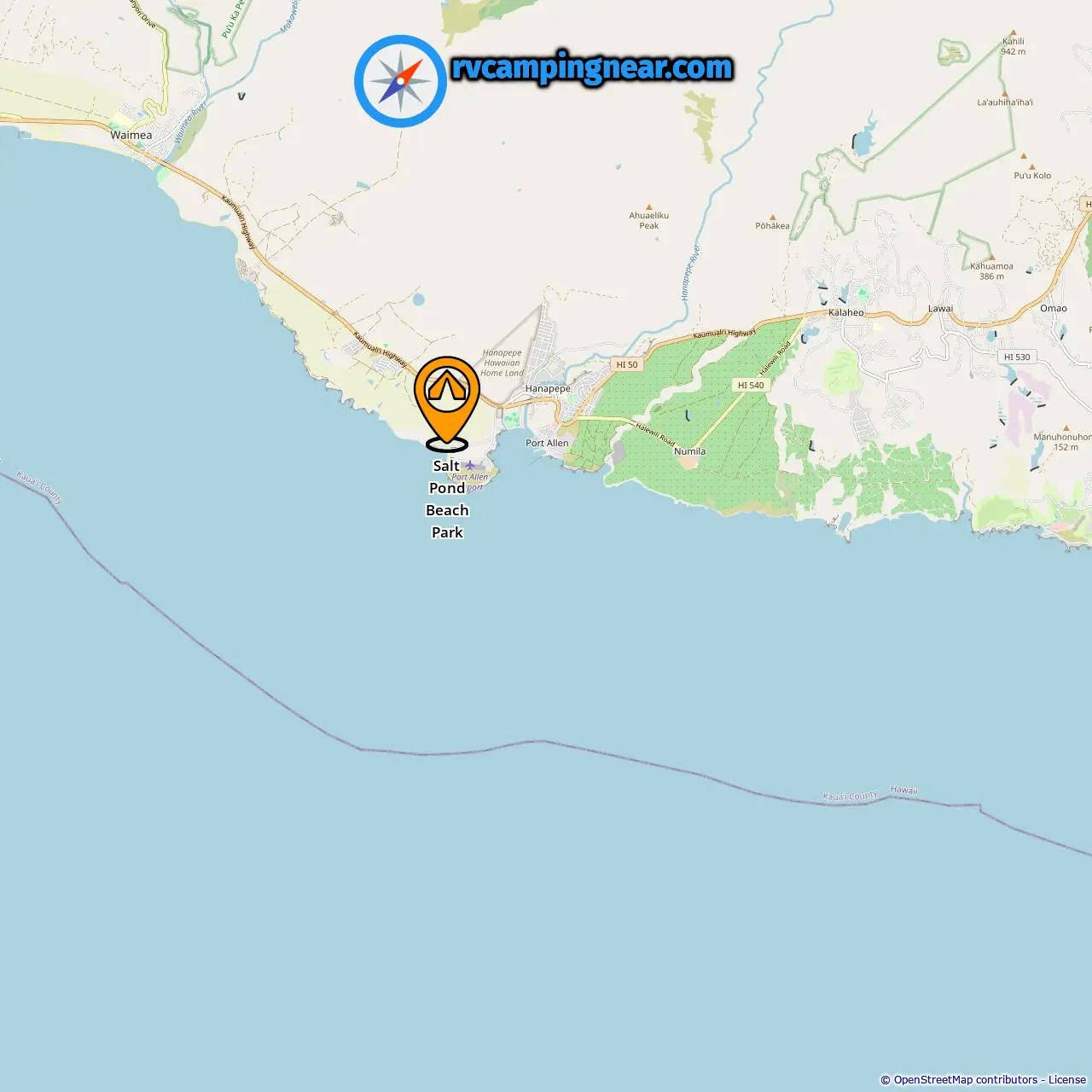This screenshot has width=1092, height=1092.
Task: Click the Numila place label
Action: click(x=690, y=451)
